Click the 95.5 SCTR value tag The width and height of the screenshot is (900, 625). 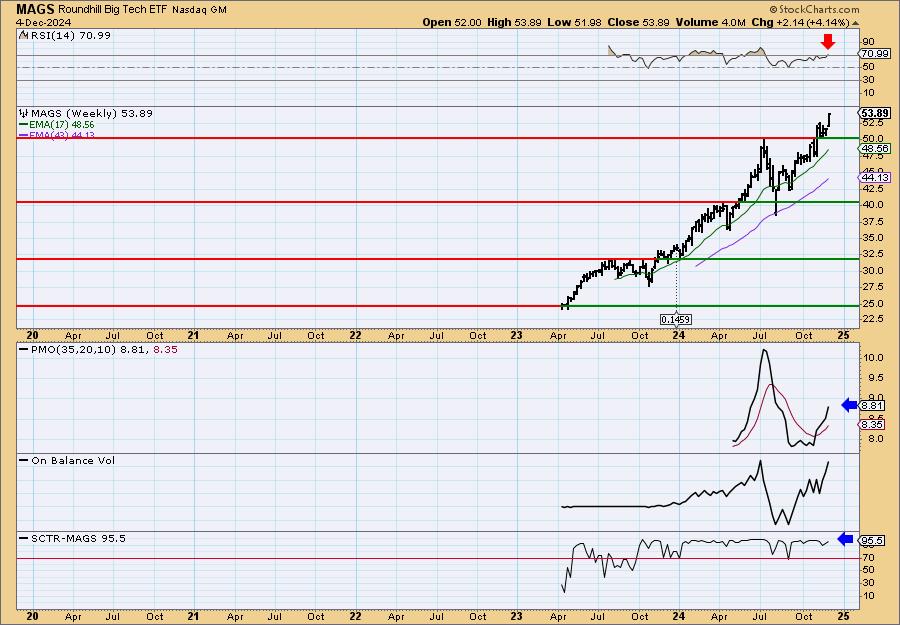tap(873, 541)
